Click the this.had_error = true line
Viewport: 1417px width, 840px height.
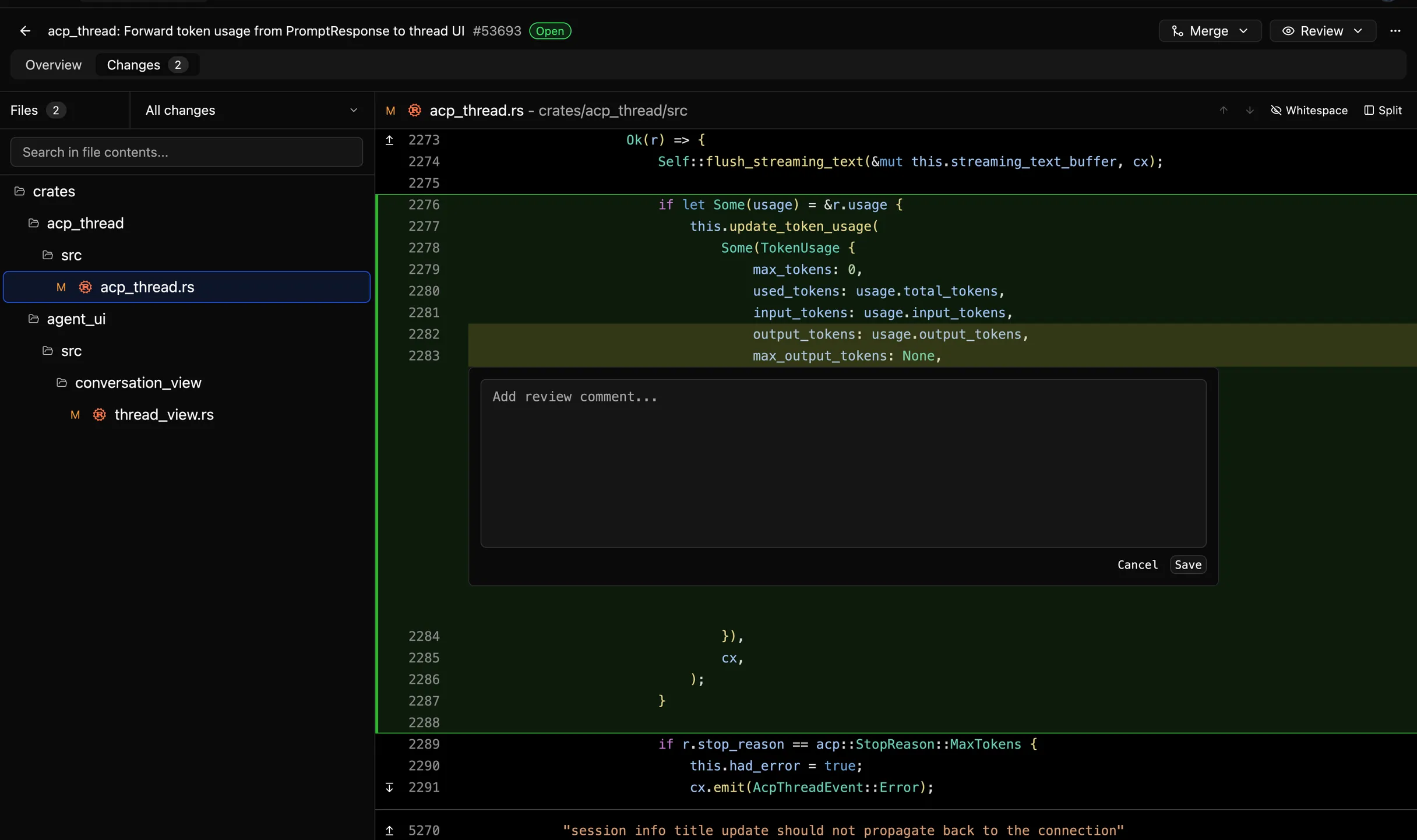coord(776,766)
